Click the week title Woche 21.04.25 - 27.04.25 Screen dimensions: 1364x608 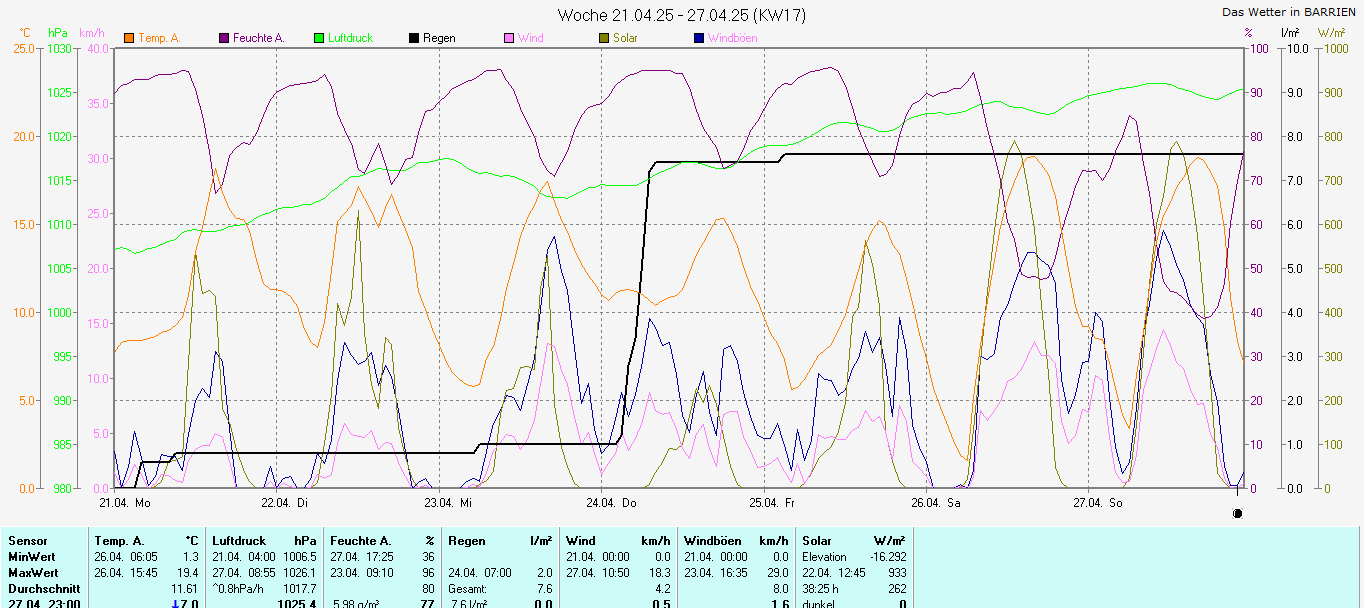point(681,15)
